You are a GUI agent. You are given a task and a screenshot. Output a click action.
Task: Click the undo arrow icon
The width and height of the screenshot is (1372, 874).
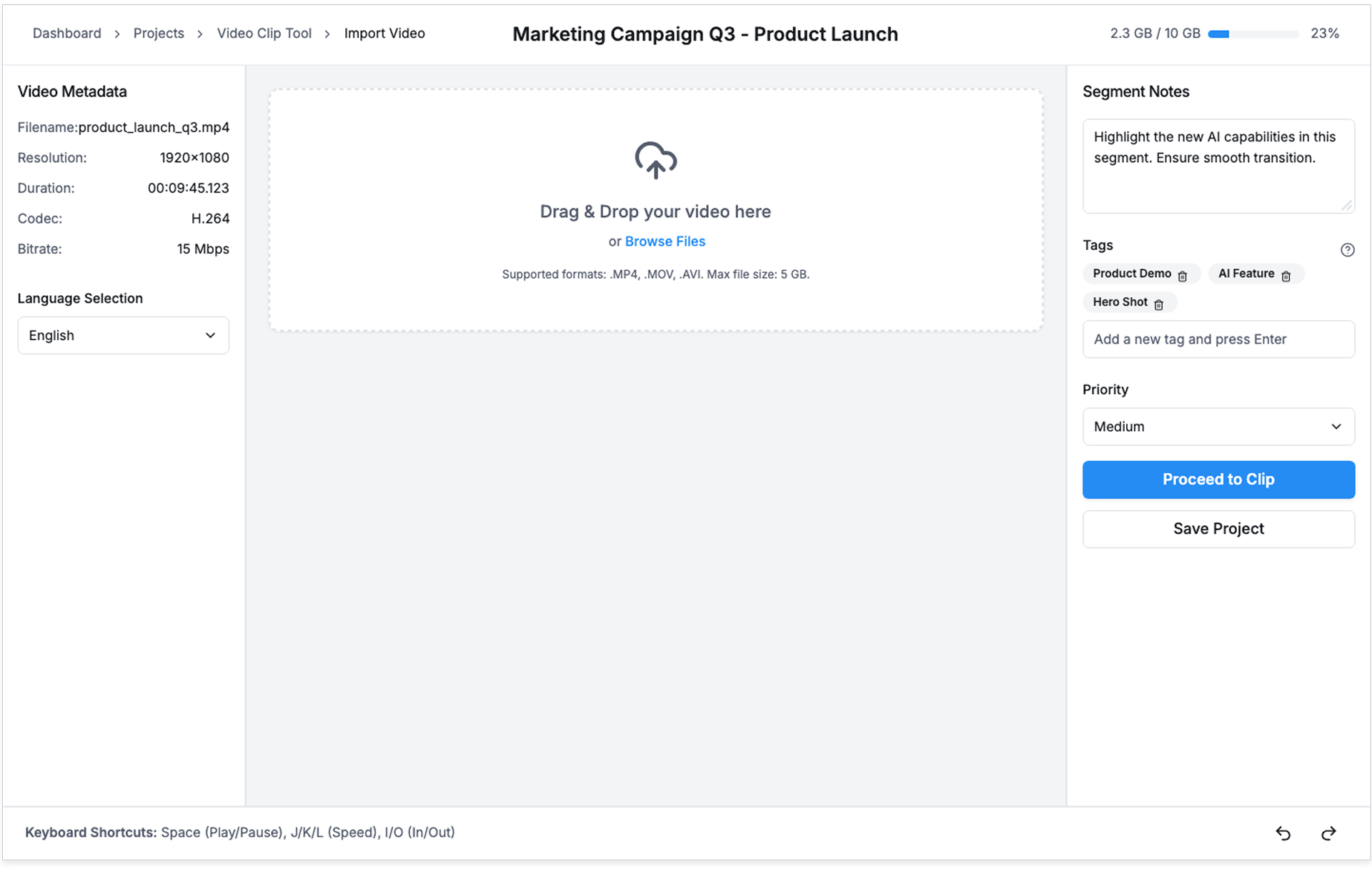pos(1283,833)
